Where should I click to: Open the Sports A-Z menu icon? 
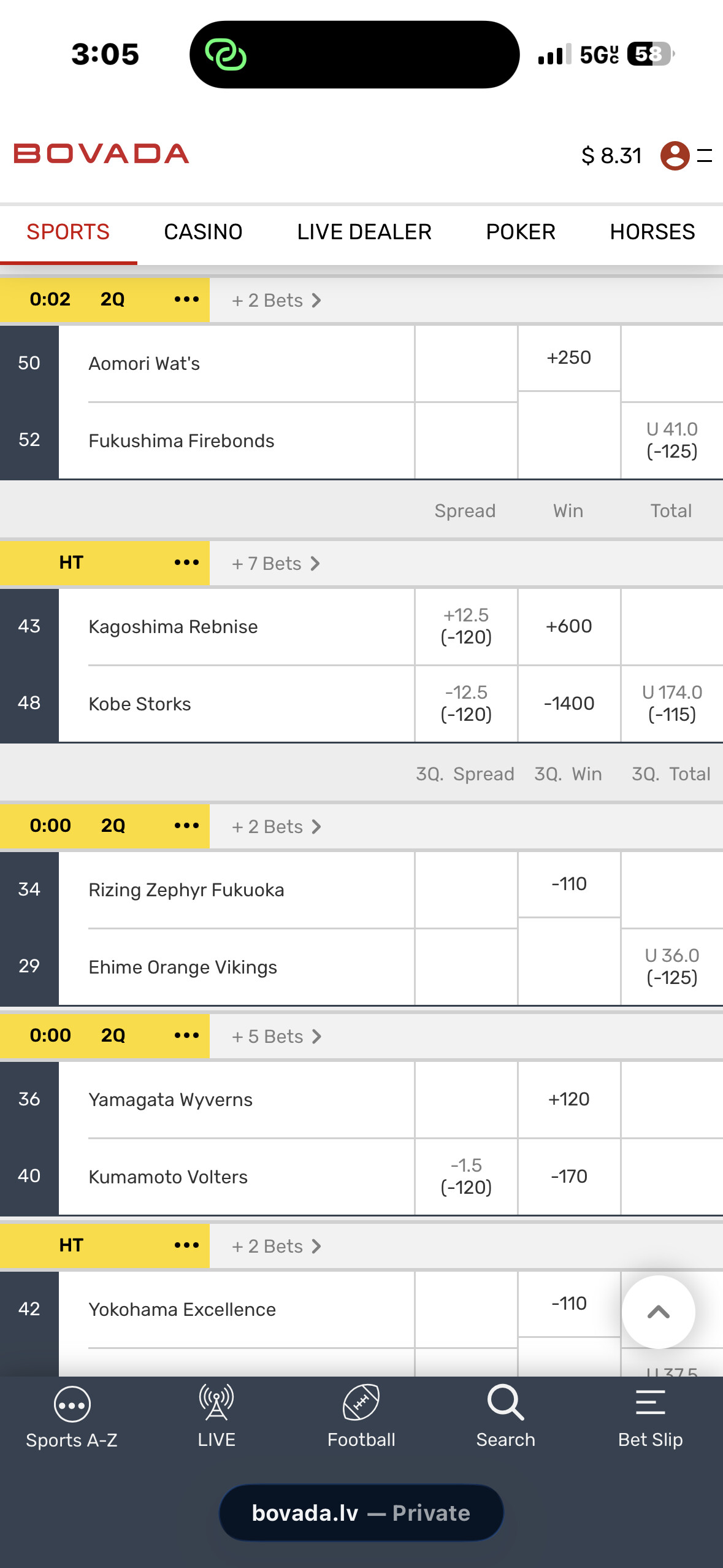[72, 1404]
